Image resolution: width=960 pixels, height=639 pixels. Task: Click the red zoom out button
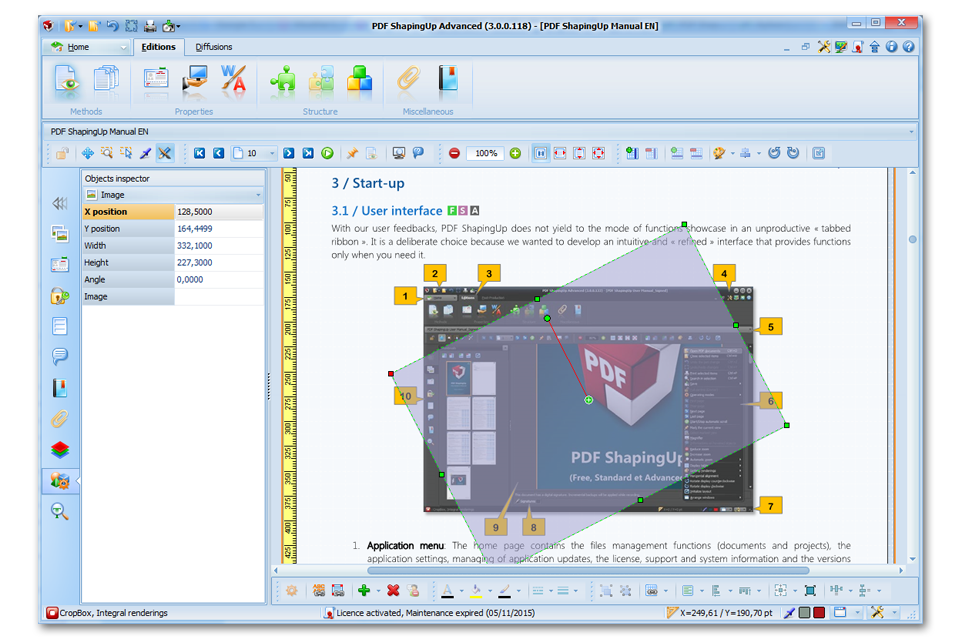[x=454, y=153]
